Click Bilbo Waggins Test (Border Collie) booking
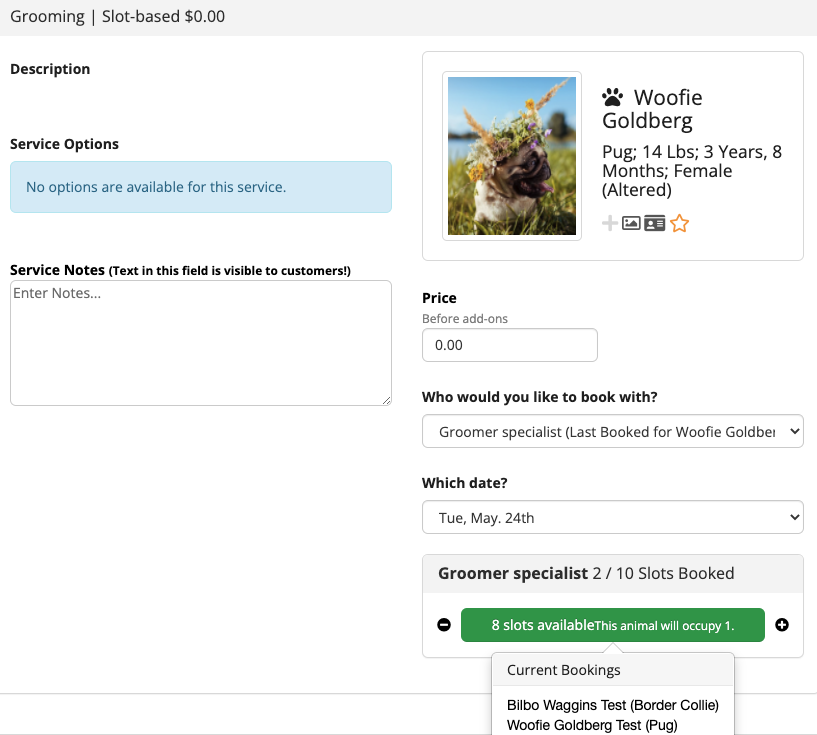The image size is (817, 735). (613, 705)
